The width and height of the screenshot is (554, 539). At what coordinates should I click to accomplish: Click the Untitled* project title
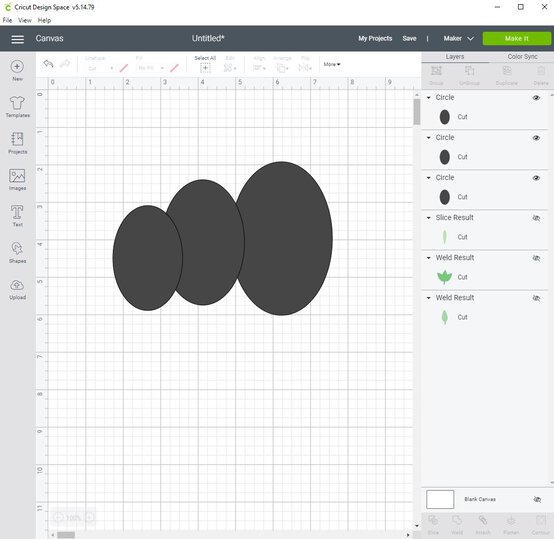pos(208,38)
